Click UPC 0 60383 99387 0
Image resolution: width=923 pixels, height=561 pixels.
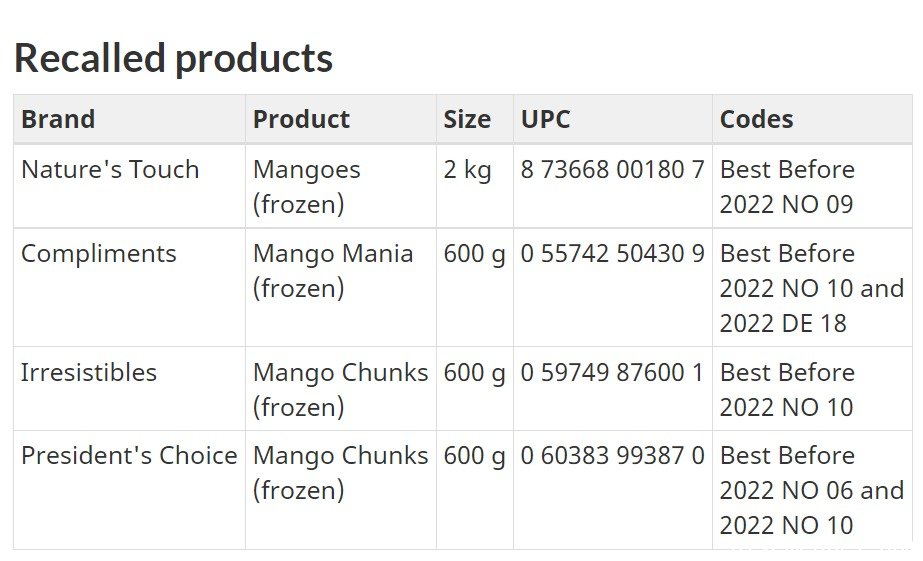tap(612, 456)
